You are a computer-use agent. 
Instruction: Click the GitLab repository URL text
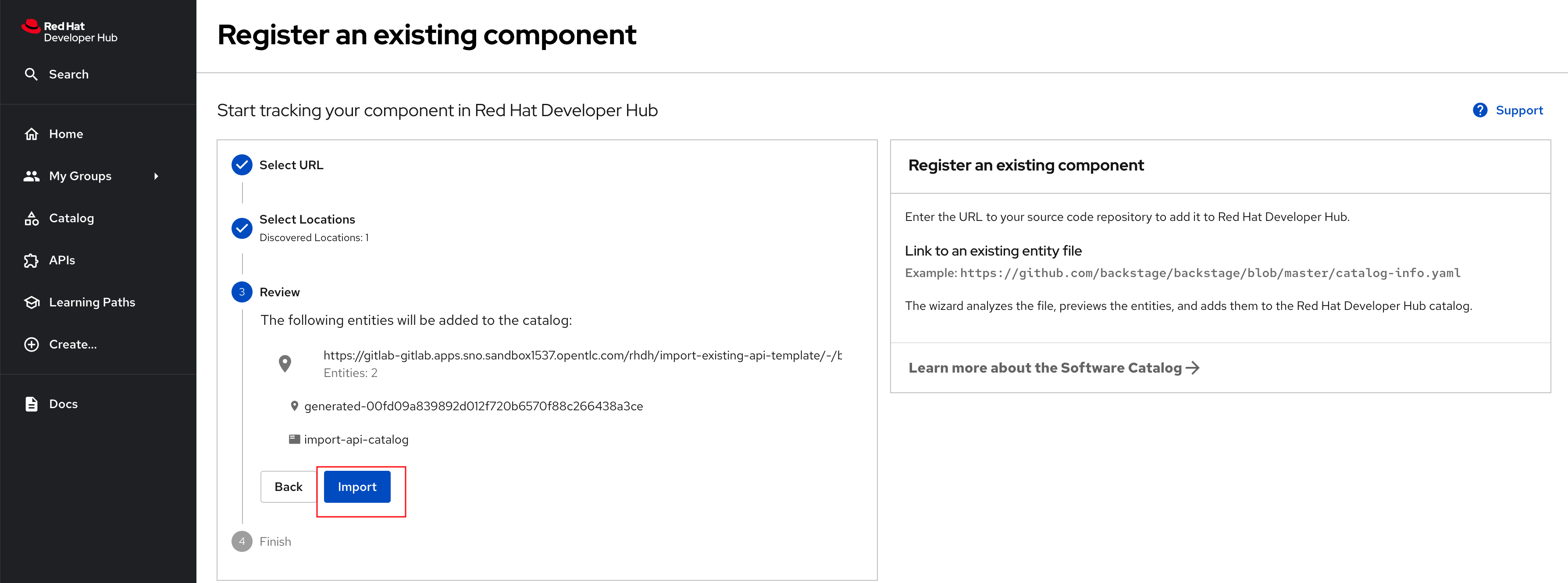(x=583, y=355)
